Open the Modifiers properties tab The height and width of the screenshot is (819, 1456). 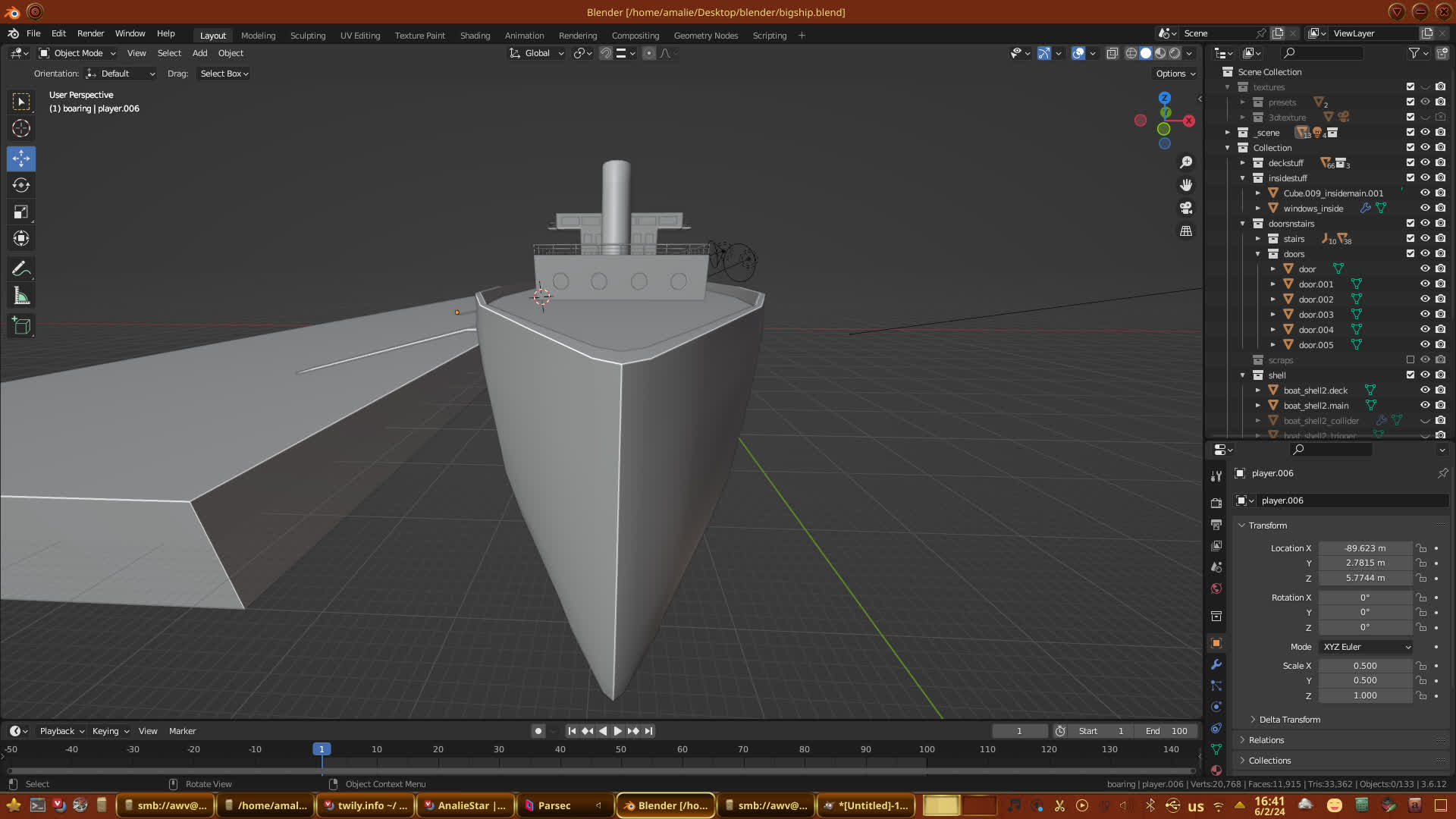(1216, 664)
